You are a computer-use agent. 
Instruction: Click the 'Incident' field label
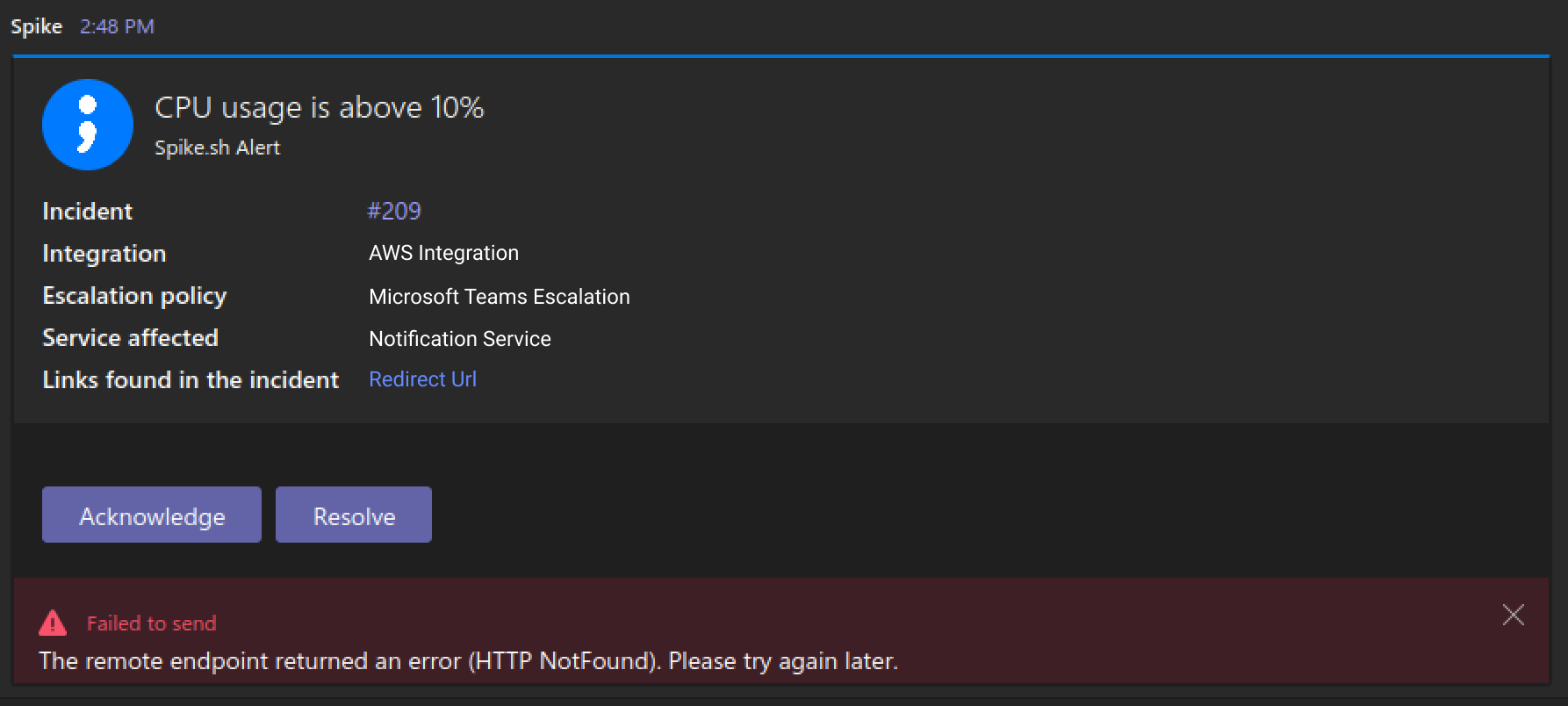[x=87, y=211]
